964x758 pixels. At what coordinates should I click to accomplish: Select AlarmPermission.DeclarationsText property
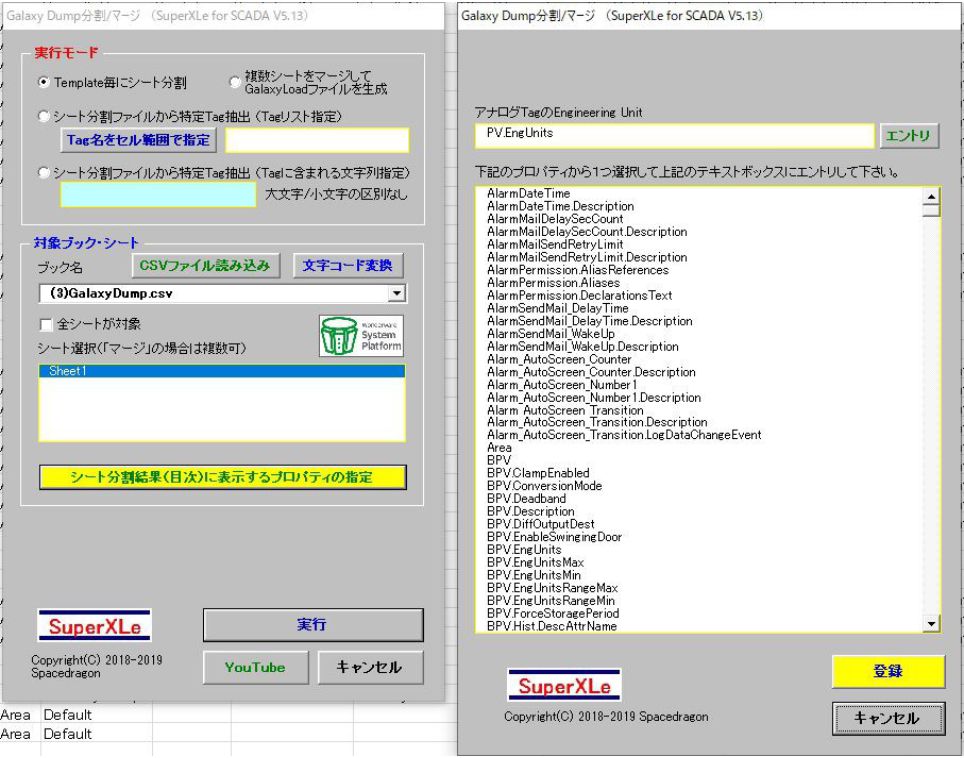click(x=580, y=295)
